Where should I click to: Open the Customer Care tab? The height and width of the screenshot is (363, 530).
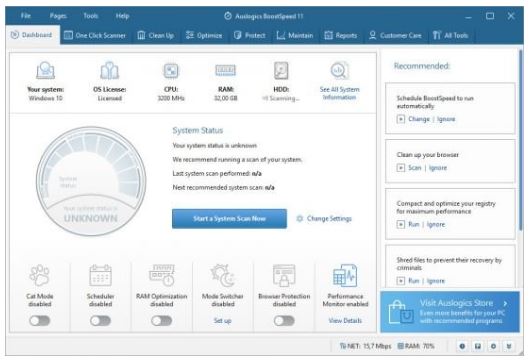(395, 35)
